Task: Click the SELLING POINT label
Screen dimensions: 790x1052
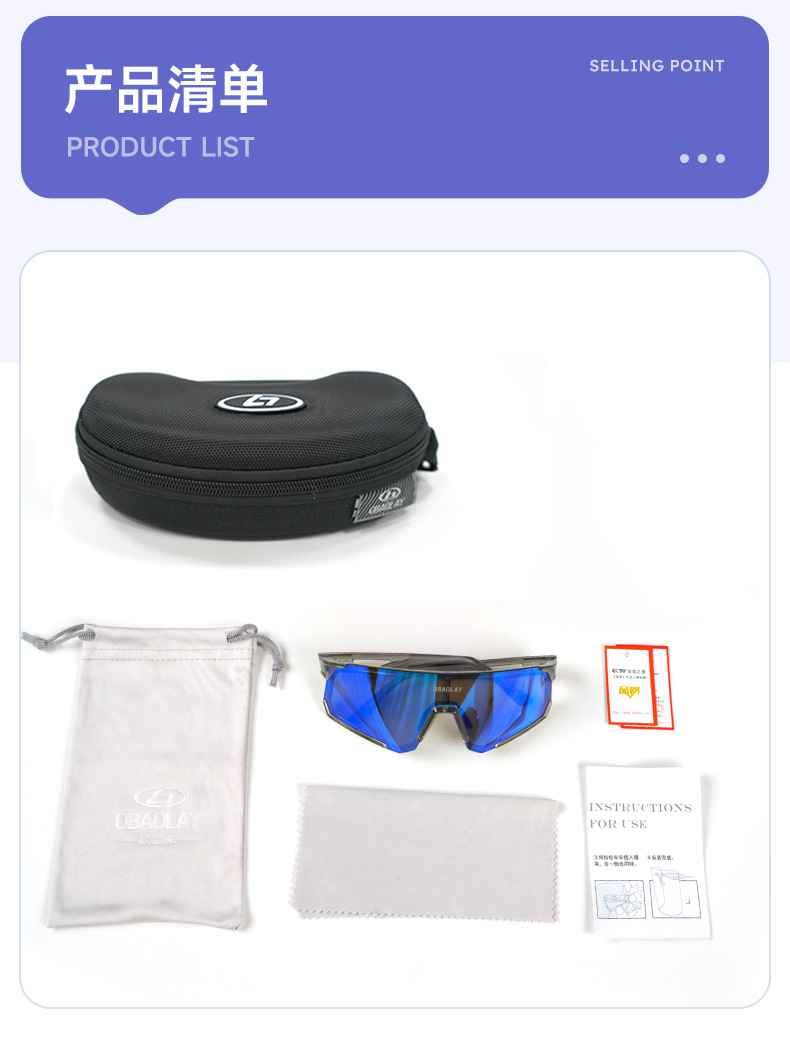Action: coord(656,66)
